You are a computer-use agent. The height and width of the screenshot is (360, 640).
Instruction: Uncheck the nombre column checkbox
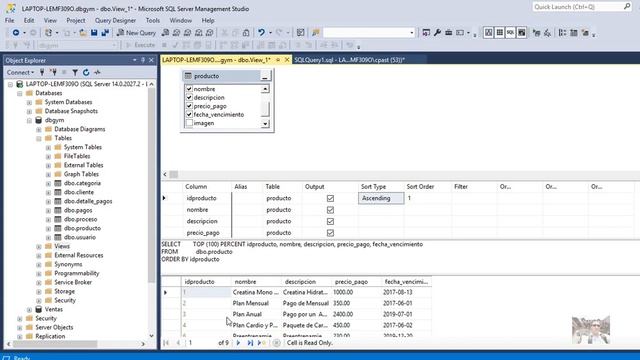pyautogui.click(x=189, y=89)
